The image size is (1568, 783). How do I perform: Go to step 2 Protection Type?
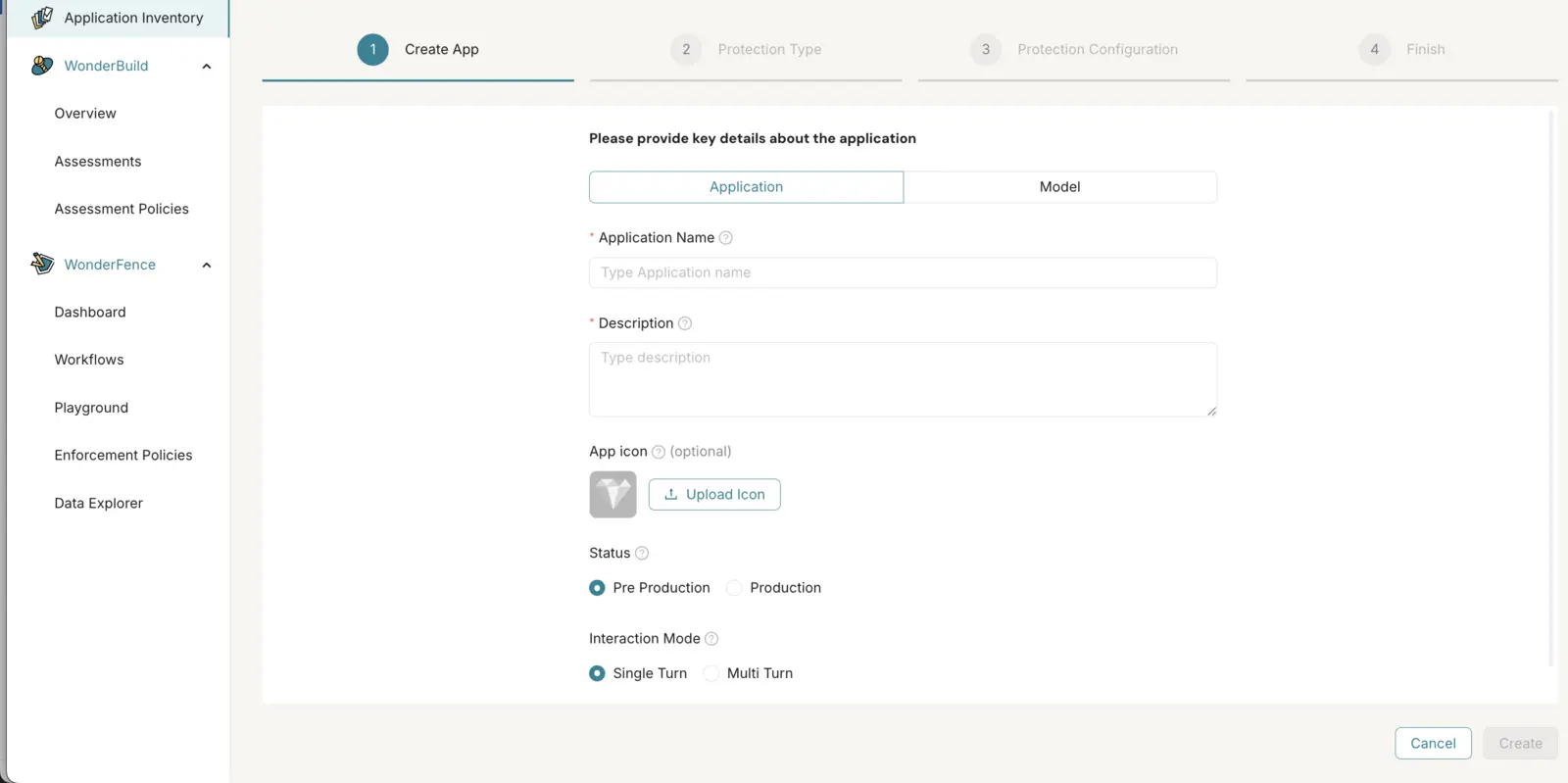pyautogui.click(x=746, y=49)
